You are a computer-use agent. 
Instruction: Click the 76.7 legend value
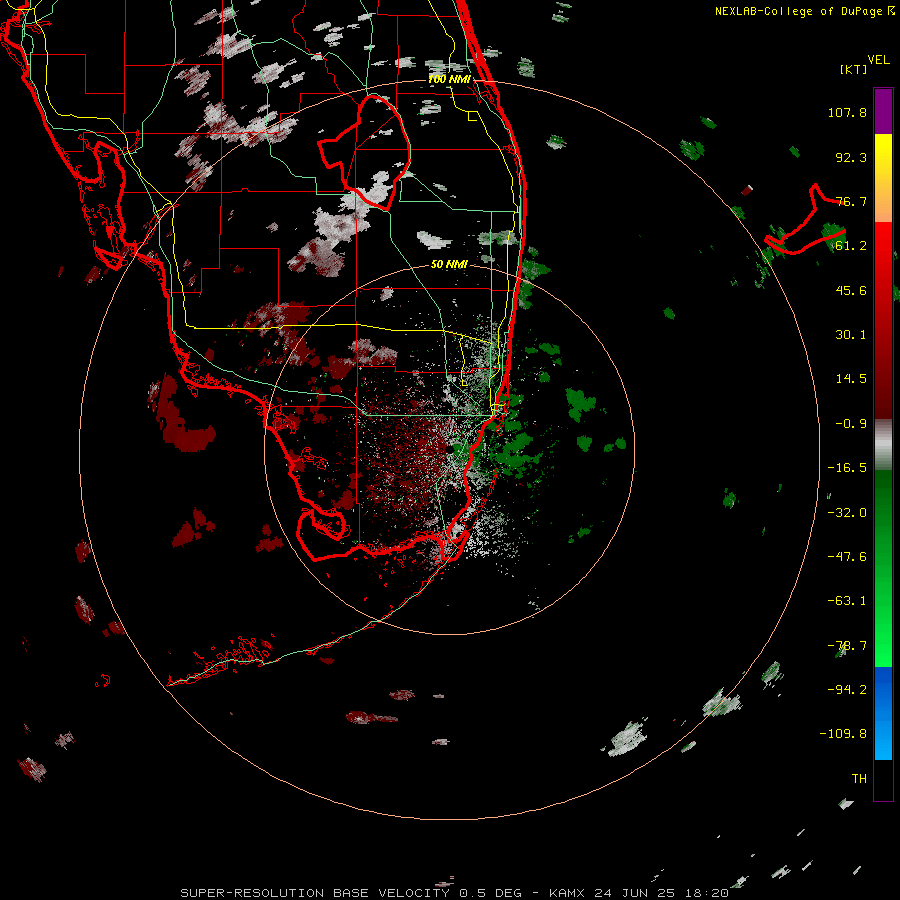[851, 201]
